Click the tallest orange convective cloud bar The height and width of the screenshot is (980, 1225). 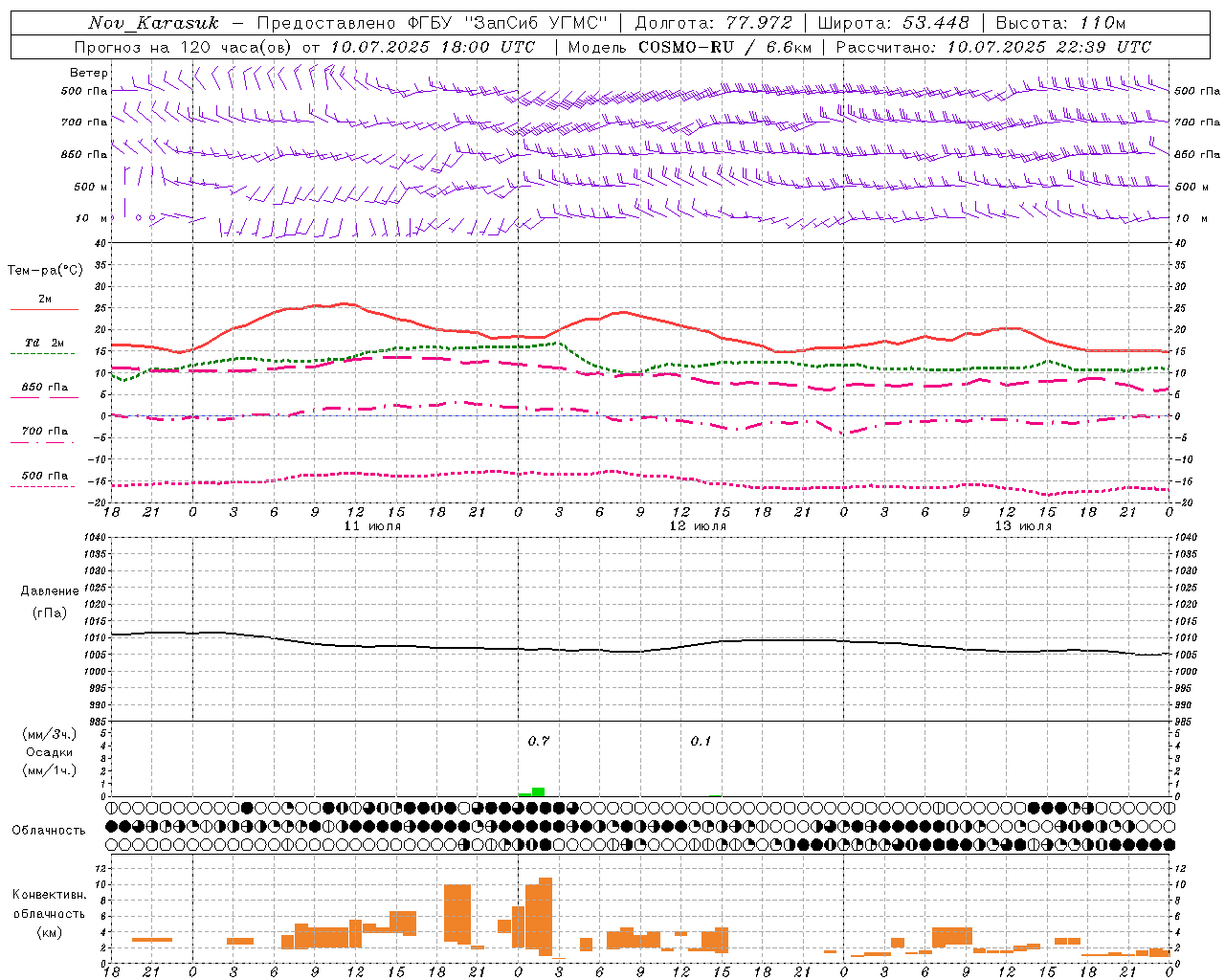click(x=546, y=917)
